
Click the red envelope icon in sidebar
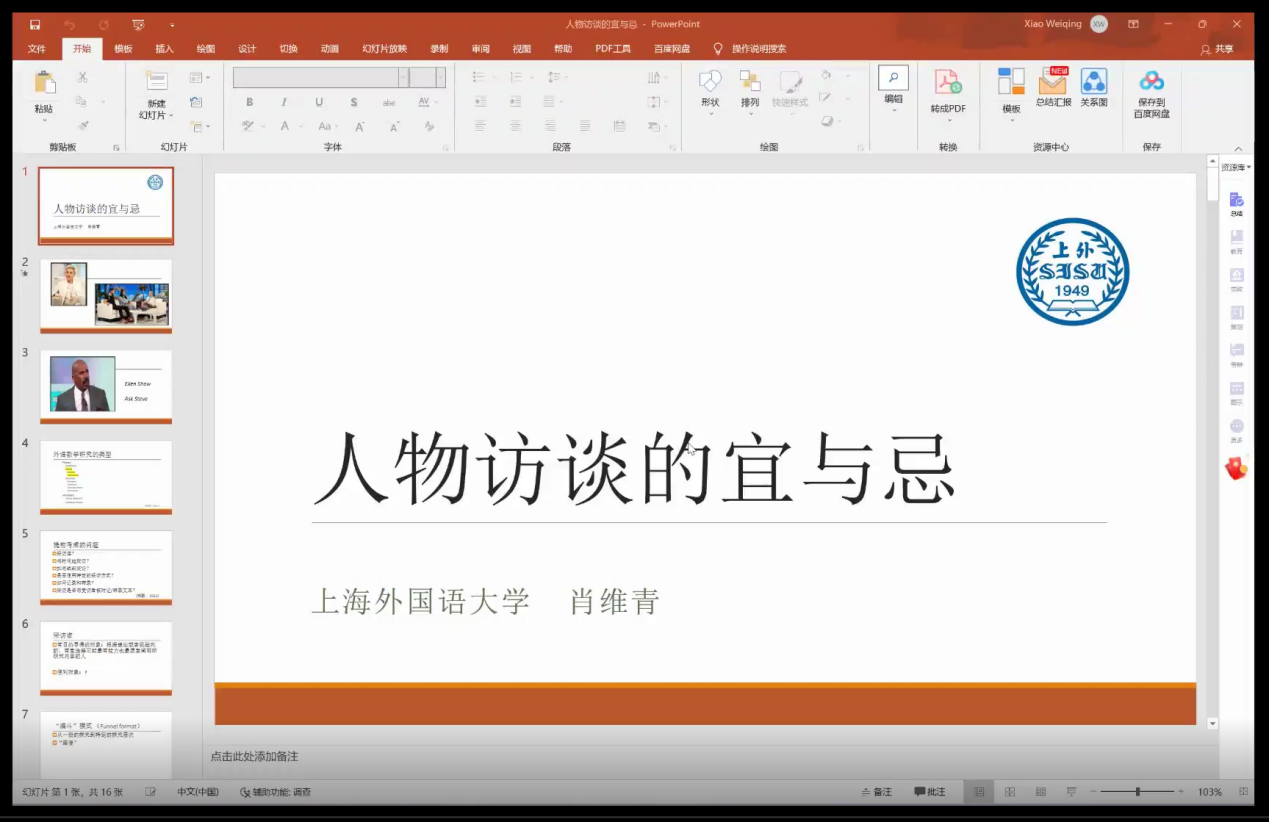click(1236, 468)
